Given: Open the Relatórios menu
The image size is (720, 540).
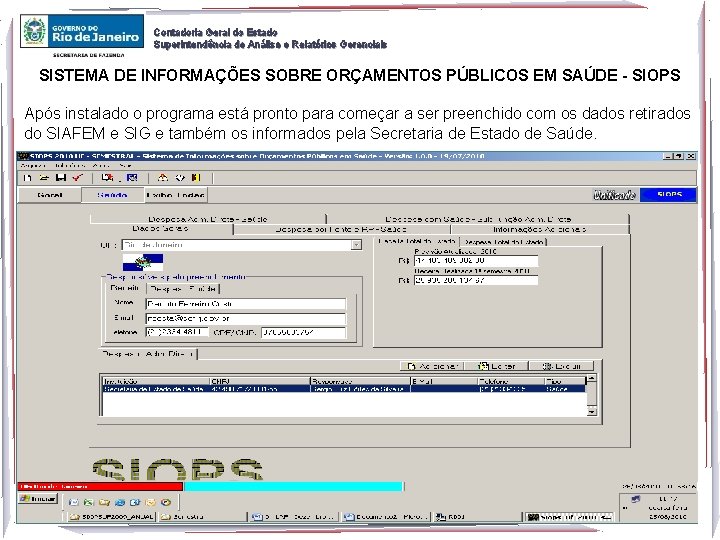Looking at the screenshot, I should [69, 165].
